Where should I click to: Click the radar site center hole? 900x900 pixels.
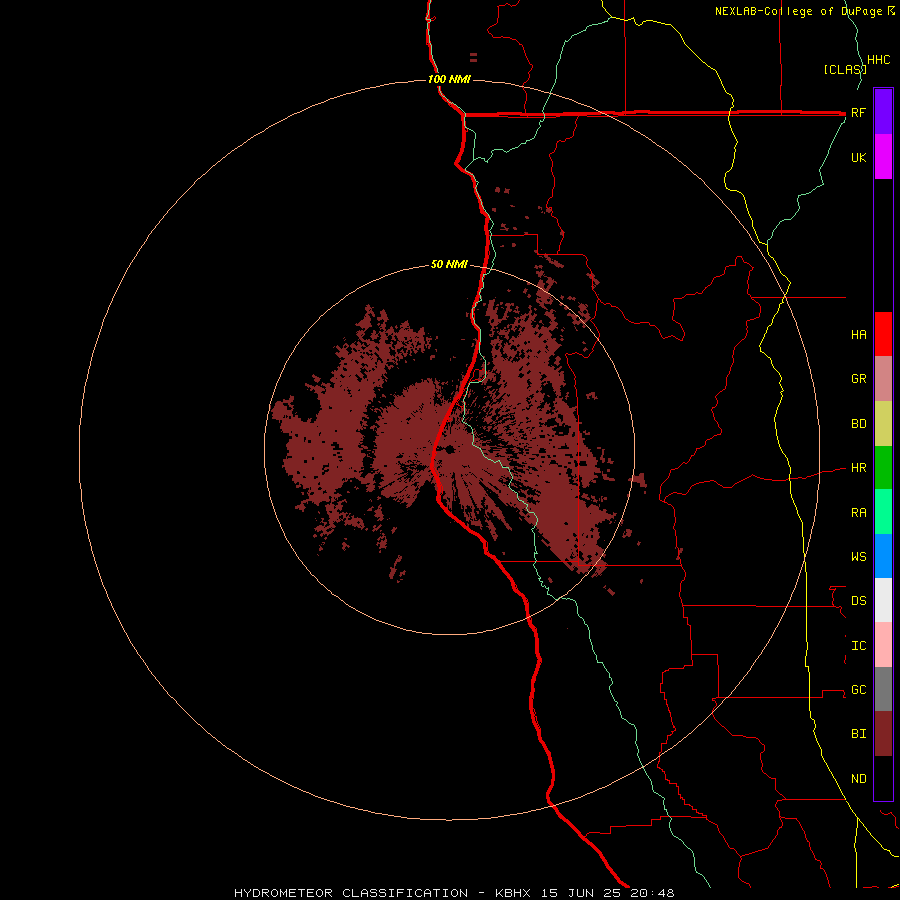pyautogui.click(x=449, y=449)
